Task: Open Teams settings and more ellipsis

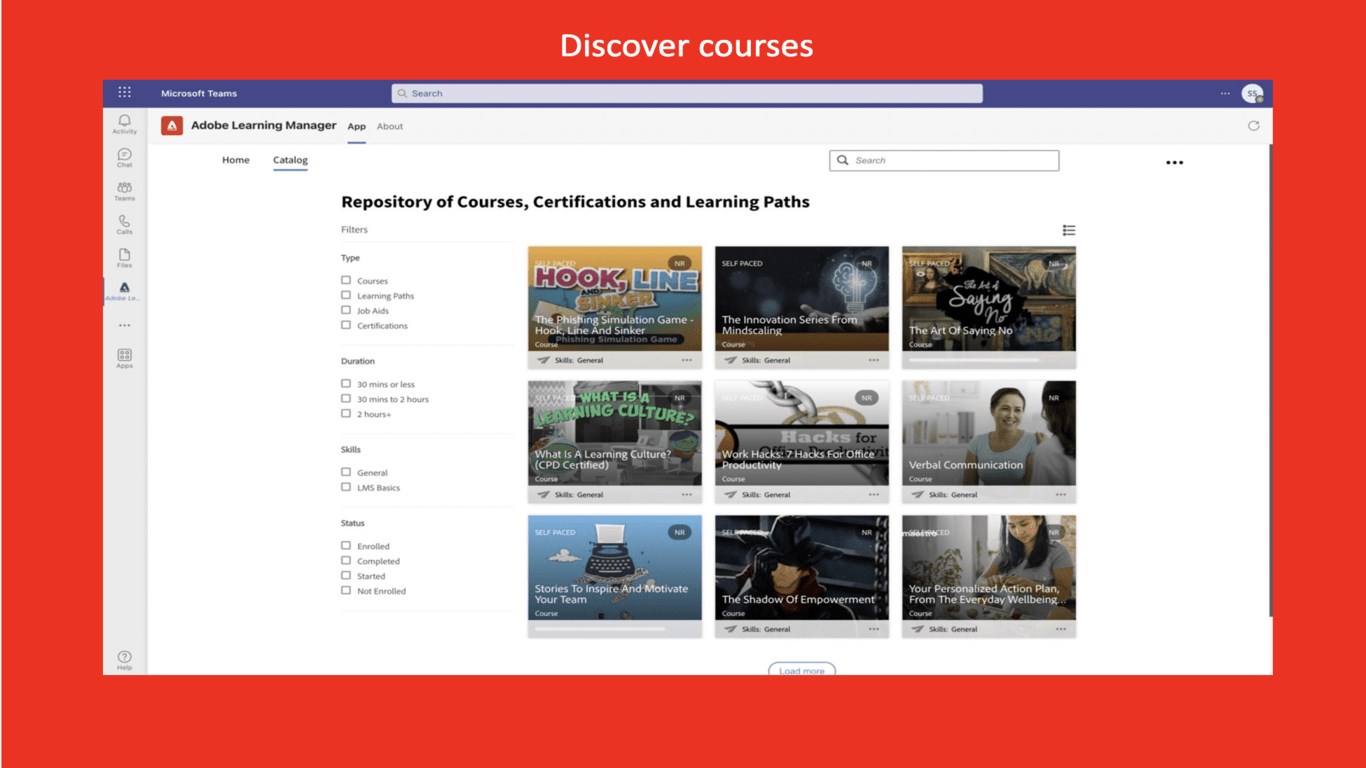Action: (x=1225, y=93)
